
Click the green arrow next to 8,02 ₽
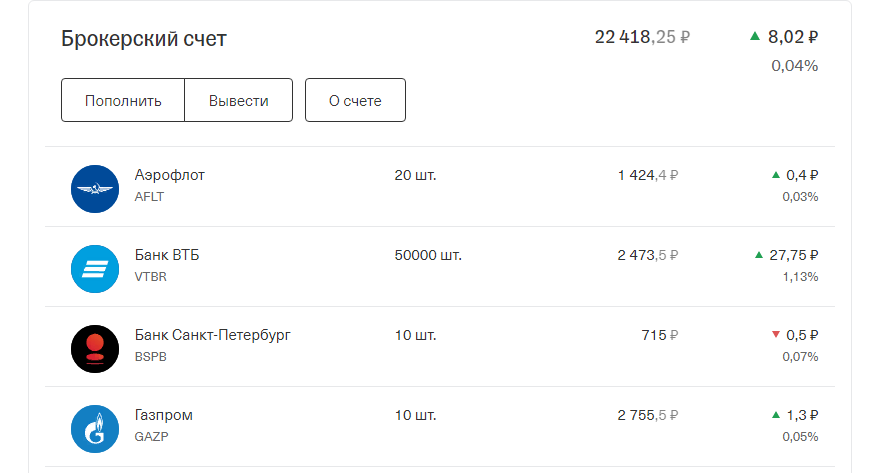(755, 36)
